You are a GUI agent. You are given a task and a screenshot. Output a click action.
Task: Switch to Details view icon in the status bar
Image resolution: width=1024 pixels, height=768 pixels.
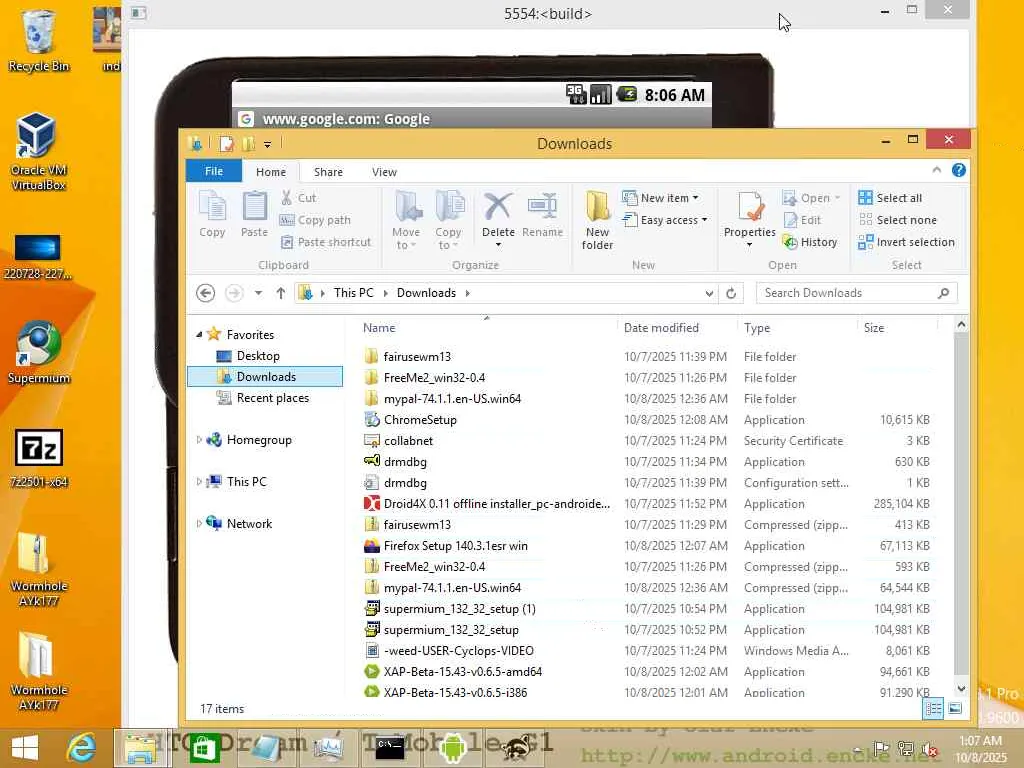(x=933, y=709)
